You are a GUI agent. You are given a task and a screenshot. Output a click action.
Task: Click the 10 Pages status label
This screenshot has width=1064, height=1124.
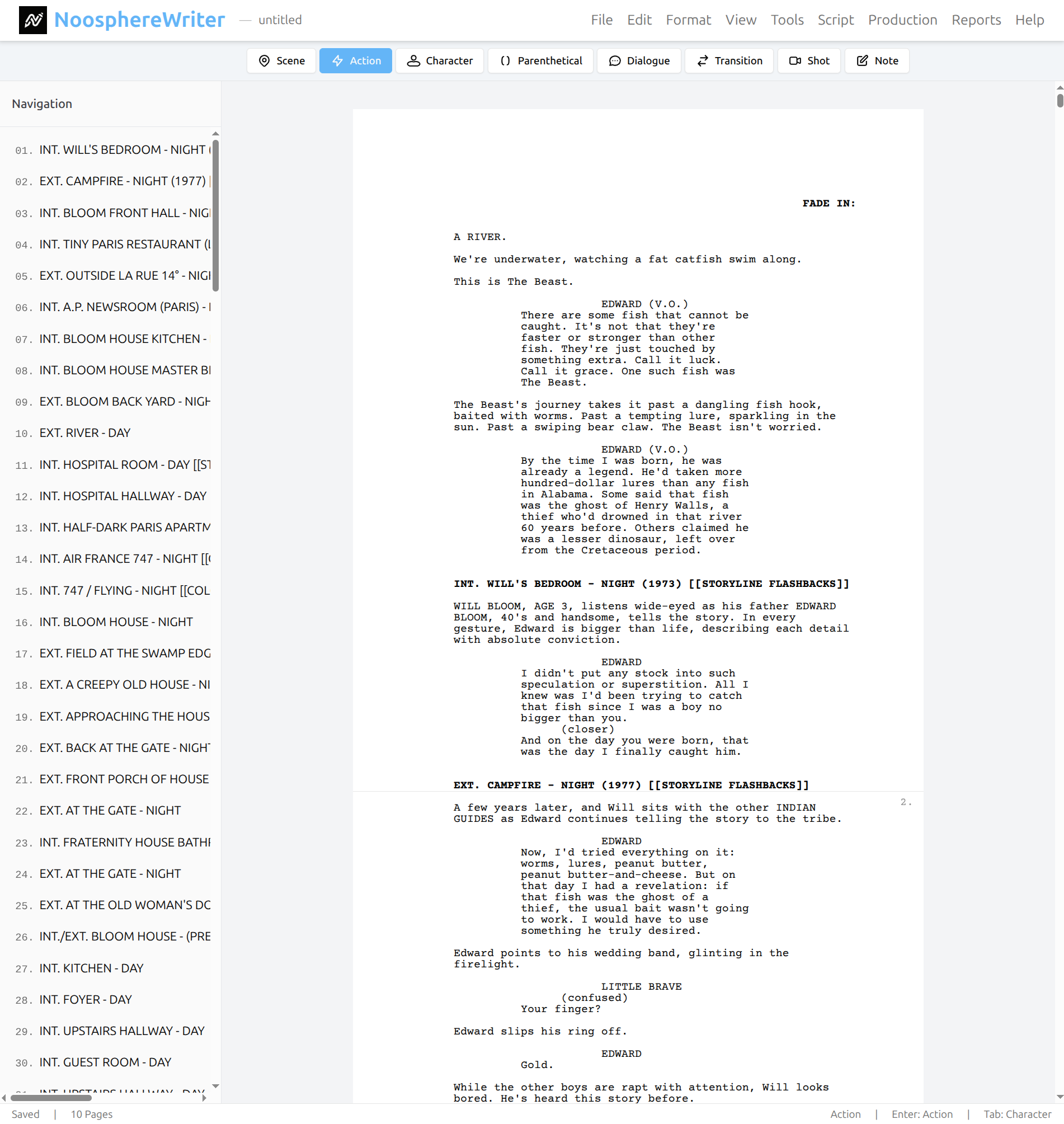91,1114
